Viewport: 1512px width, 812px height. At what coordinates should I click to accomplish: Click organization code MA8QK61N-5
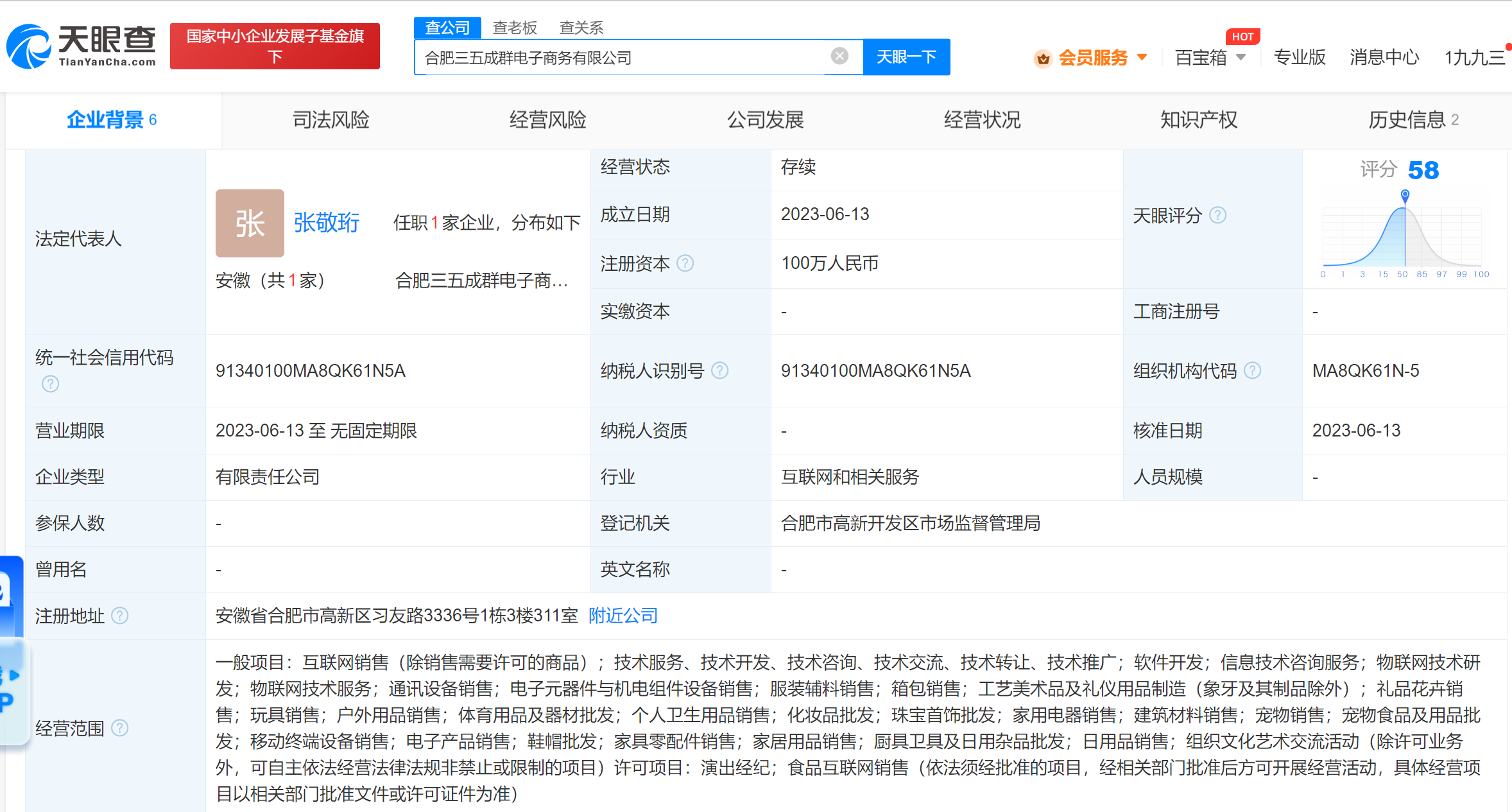(1366, 370)
